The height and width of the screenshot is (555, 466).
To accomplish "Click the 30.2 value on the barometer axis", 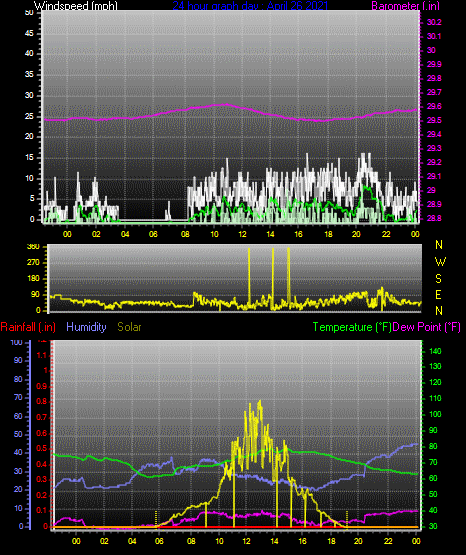I will (434, 22).
